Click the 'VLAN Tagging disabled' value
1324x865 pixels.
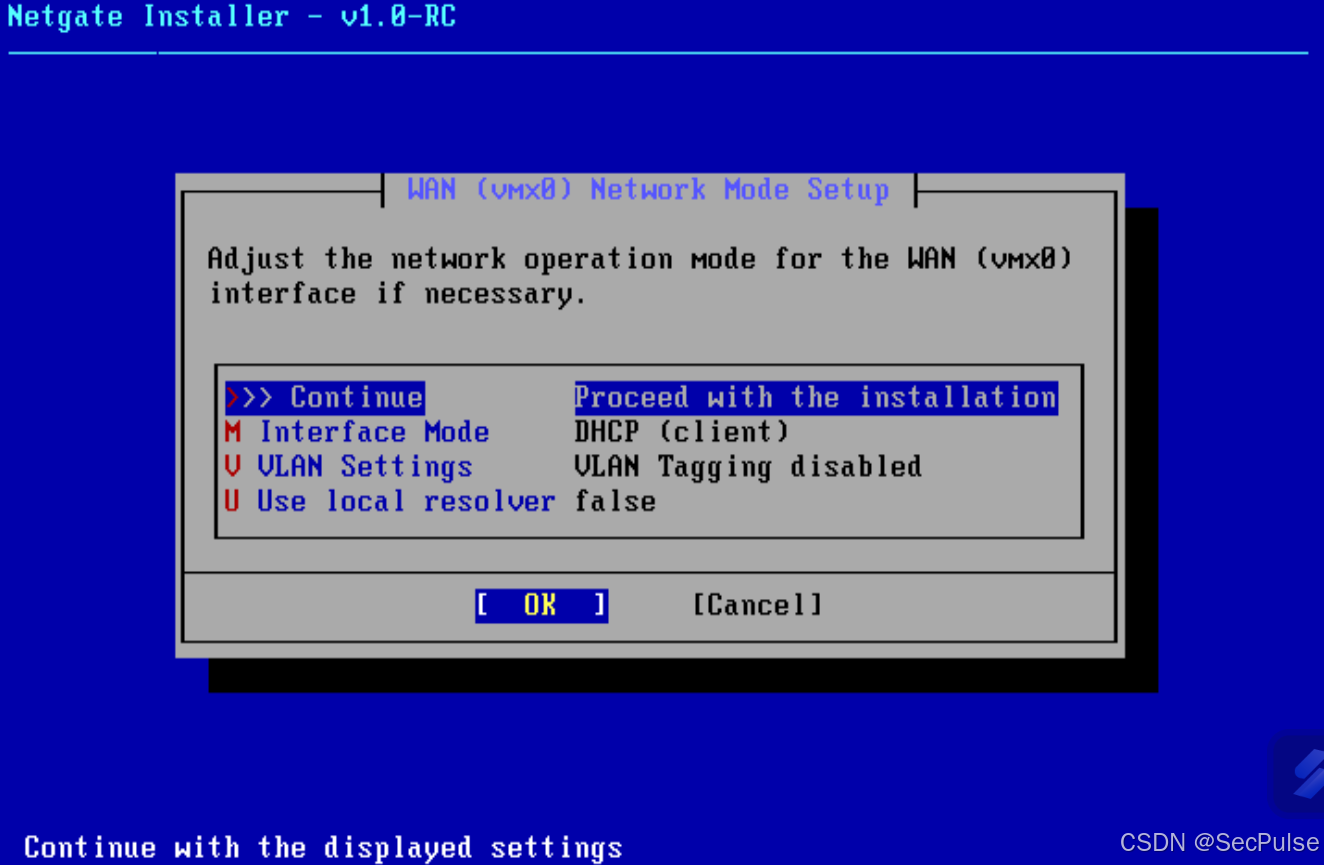coord(748,467)
